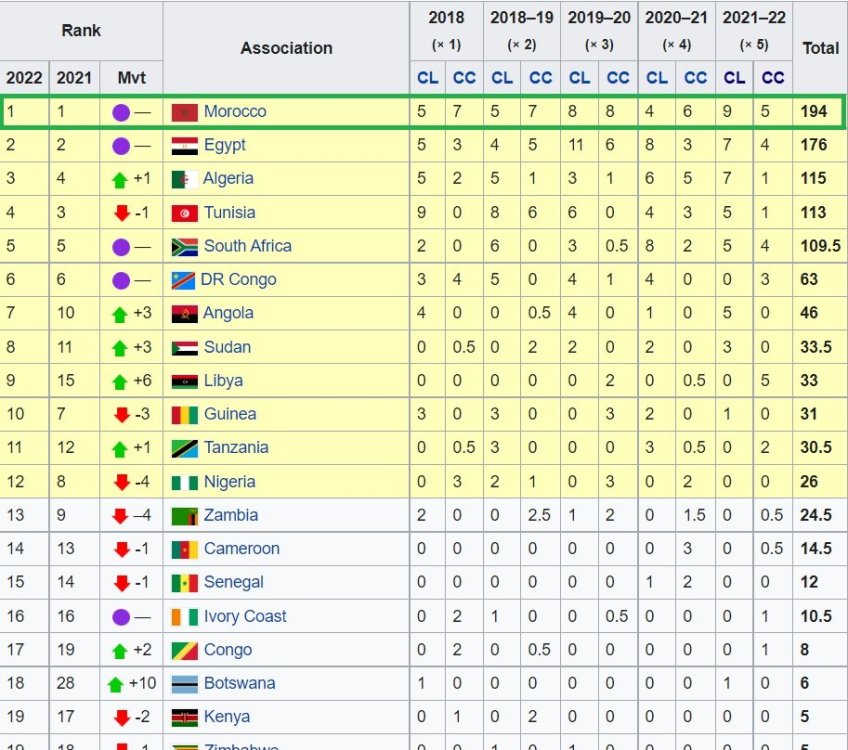Viewport: 848px width, 750px height.
Task: Click Algeria's green up arrow
Action: 120,180
